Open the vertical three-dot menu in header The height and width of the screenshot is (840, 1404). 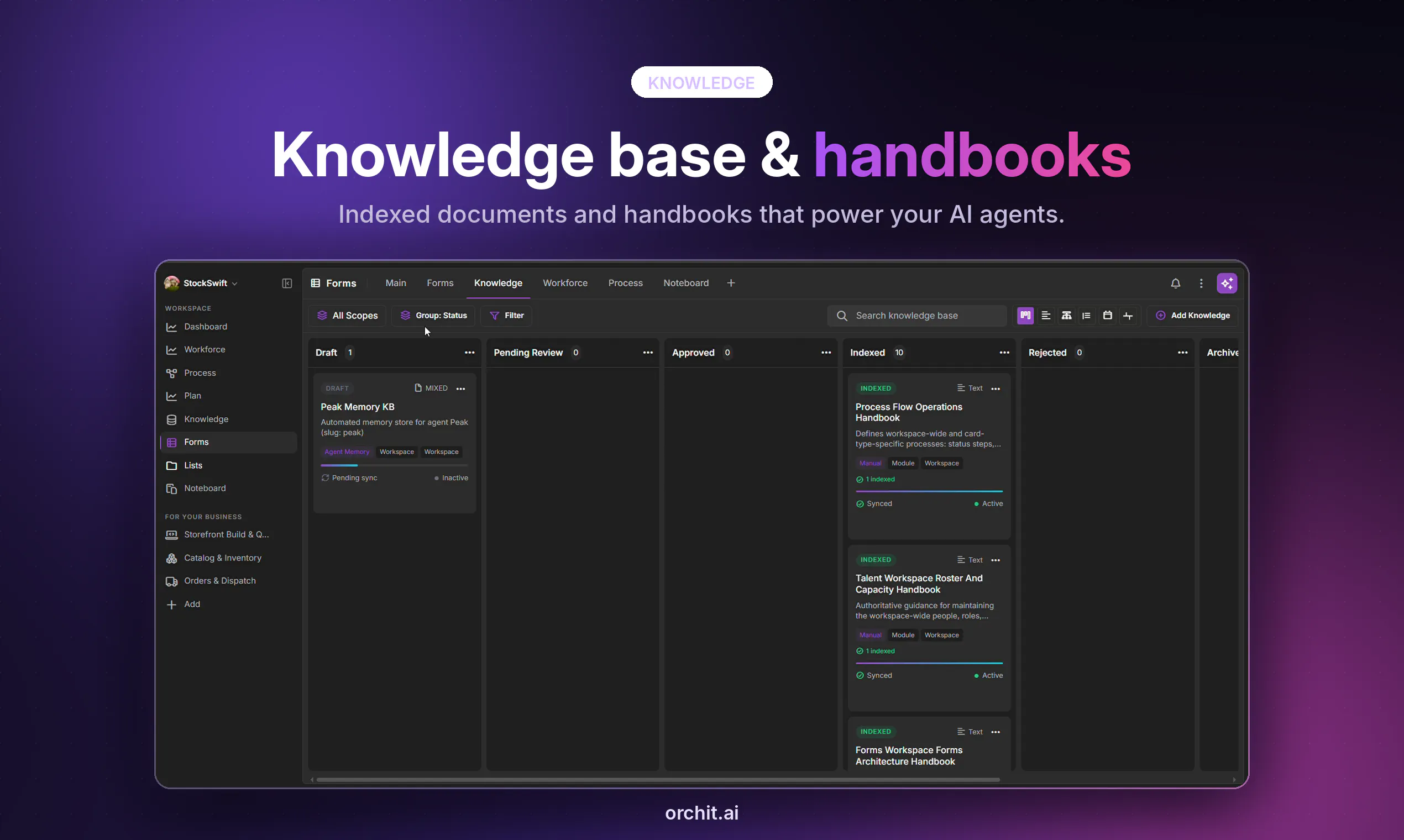pos(1201,283)
